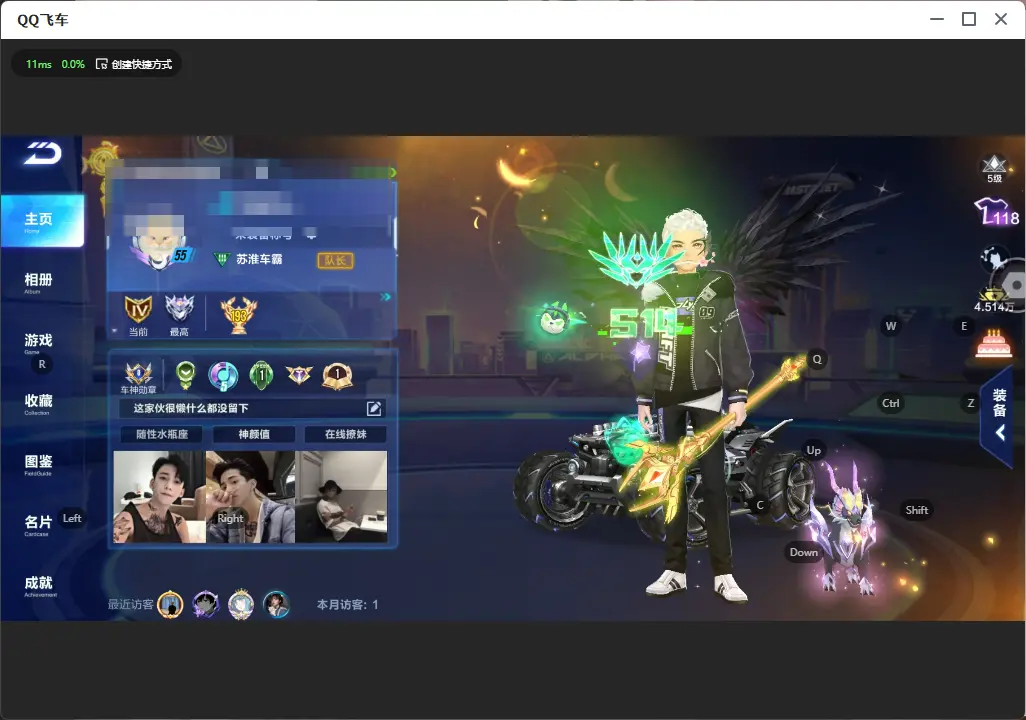Select the winged gold medal
1026x720 pixels.
(x=299, y=374)
